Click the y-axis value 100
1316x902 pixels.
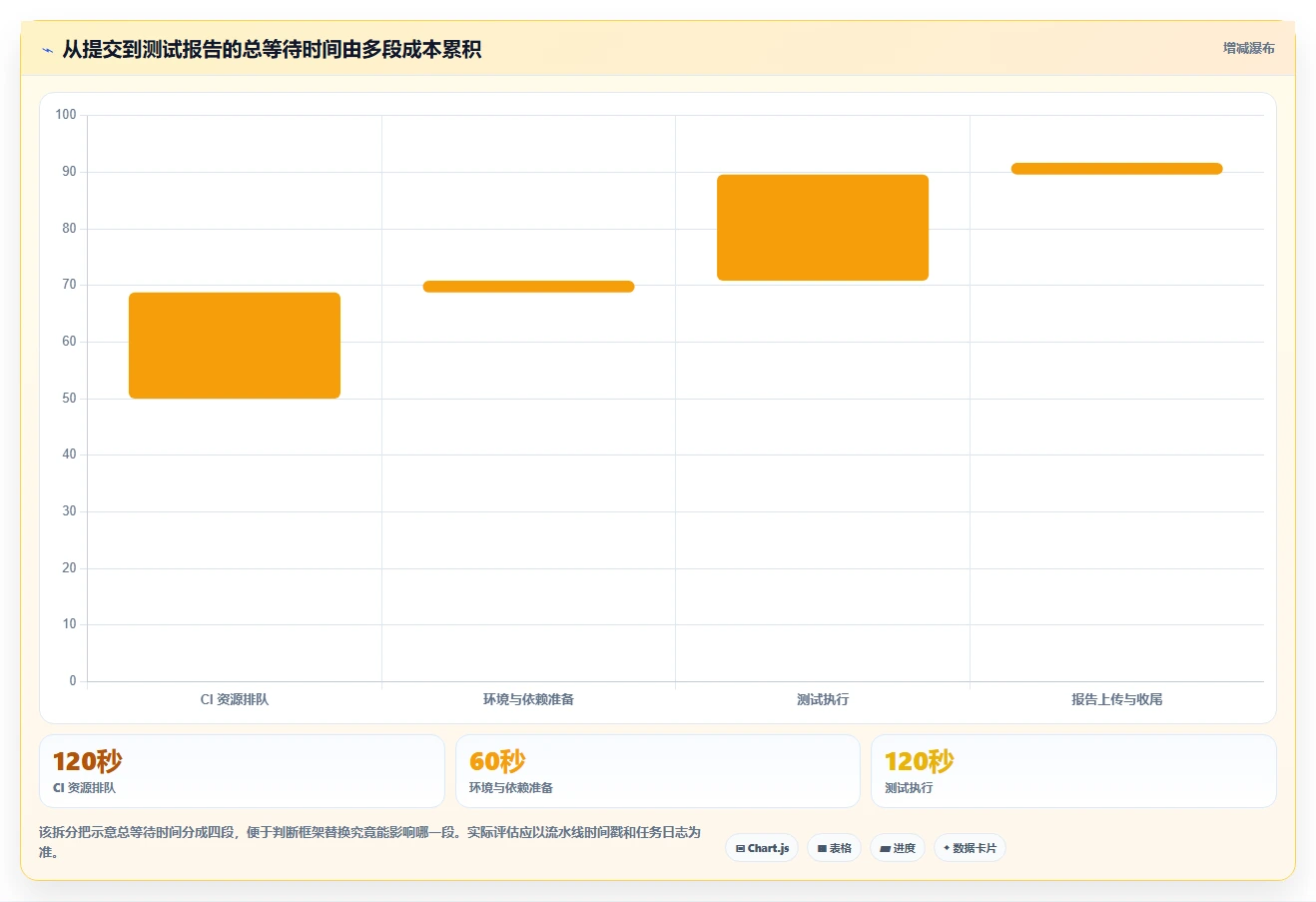pyautogui.click(x=66, y=115)
